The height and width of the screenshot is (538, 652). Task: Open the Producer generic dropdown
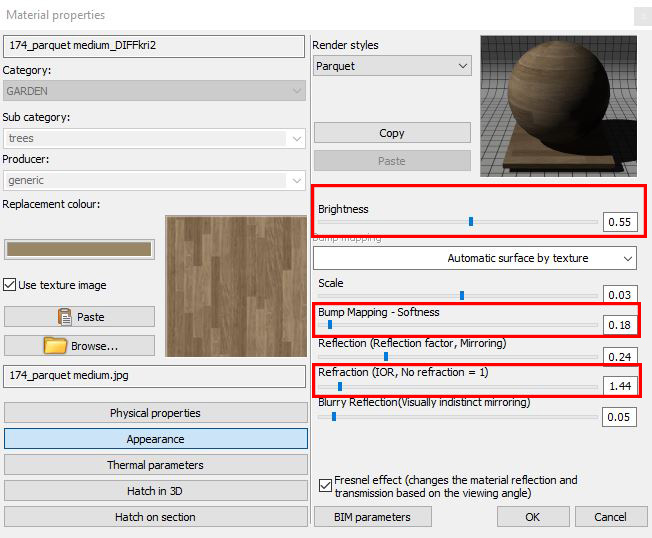[154, 180]
